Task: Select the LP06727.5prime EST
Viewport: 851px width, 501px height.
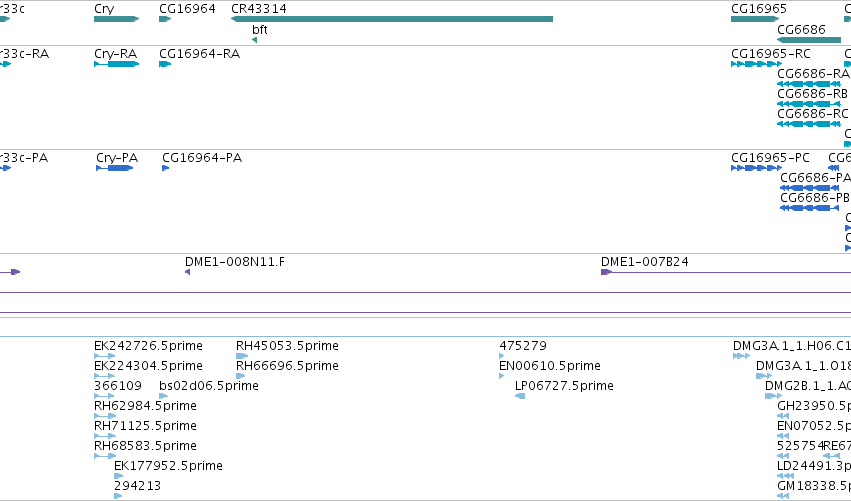Action: (520, 396)
